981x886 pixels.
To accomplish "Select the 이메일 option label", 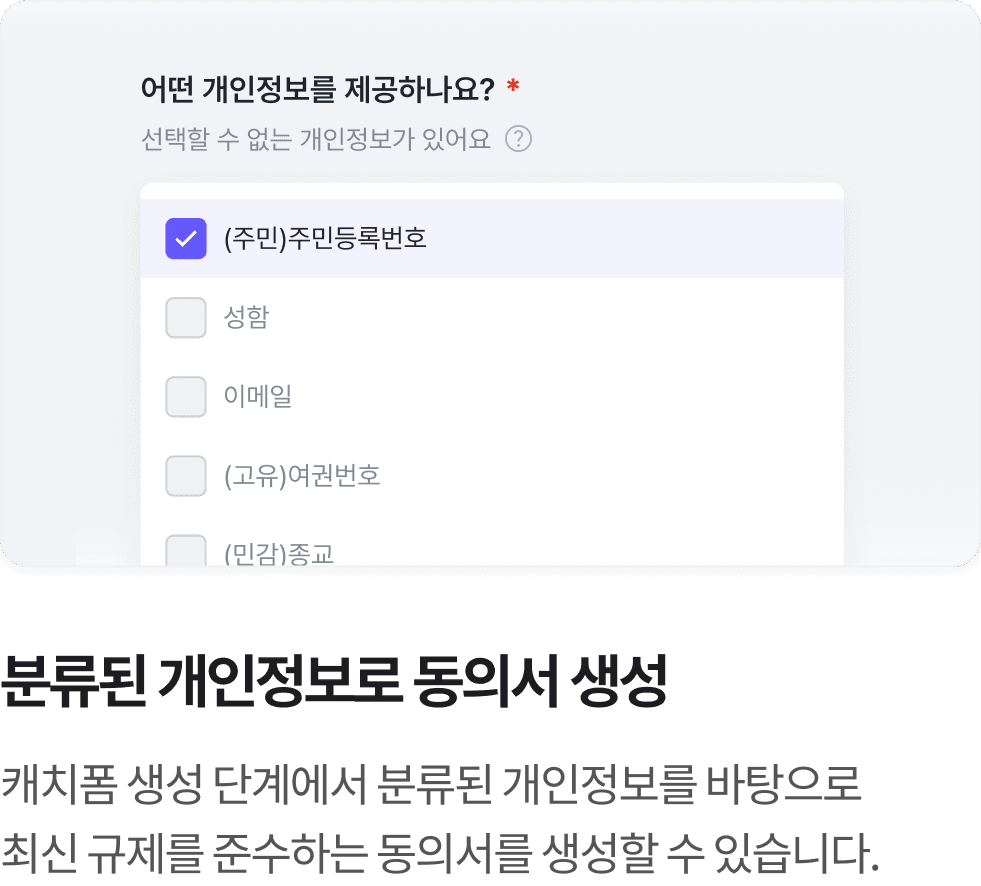I will 258,396.
